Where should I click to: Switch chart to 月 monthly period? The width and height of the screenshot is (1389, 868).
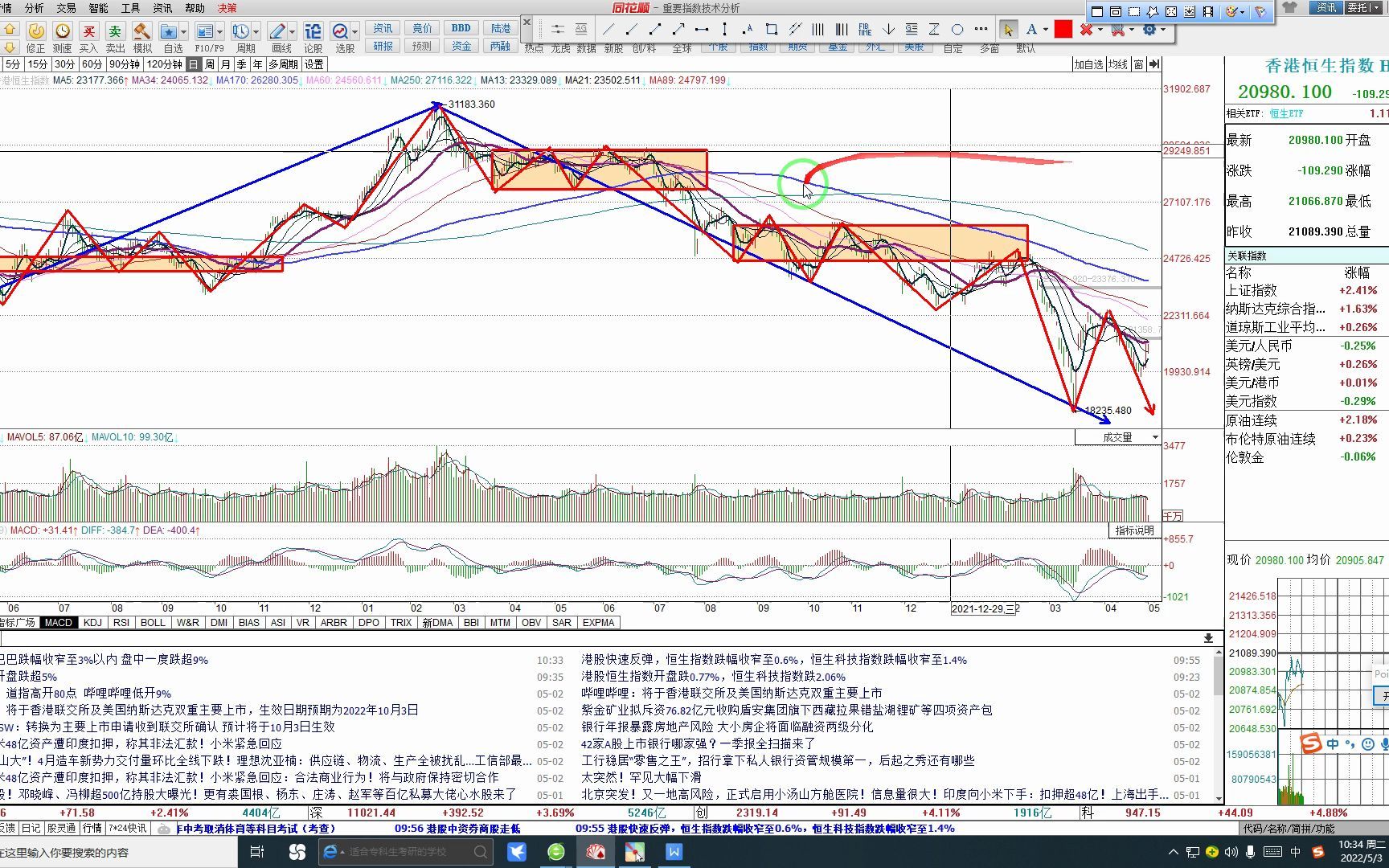[x=226, y=64]
